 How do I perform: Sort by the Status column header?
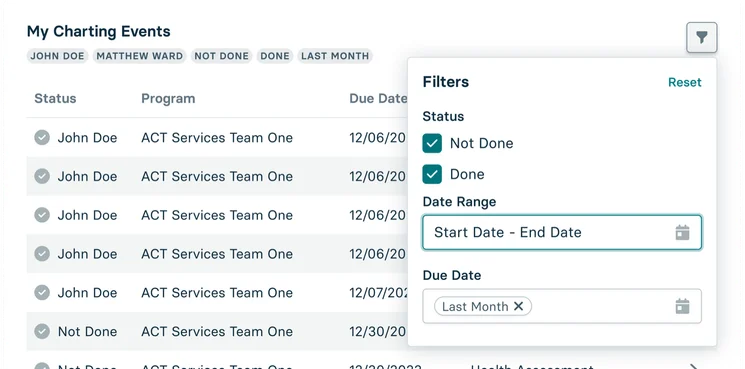55,98
